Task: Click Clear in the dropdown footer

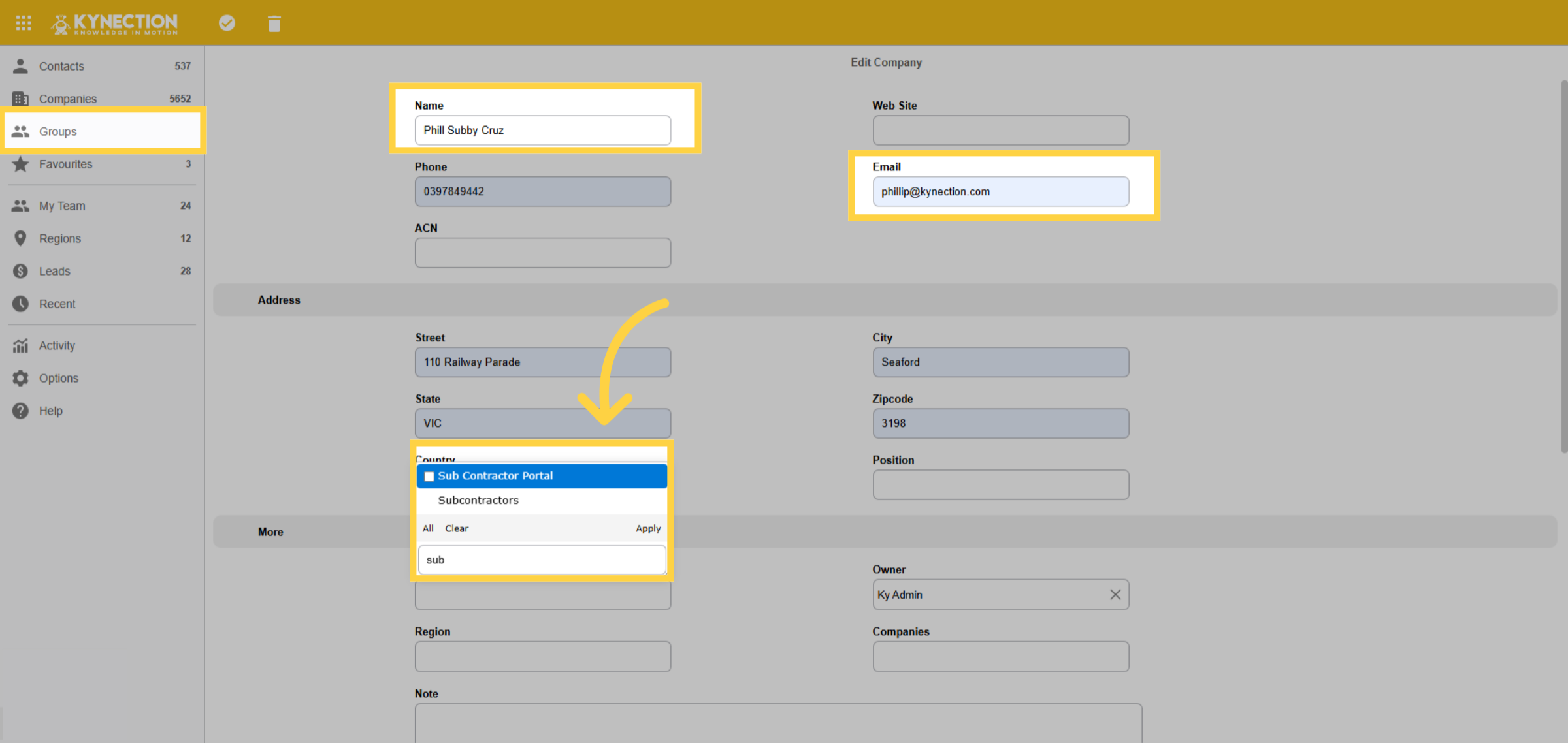Action: (x=457, y=528)
